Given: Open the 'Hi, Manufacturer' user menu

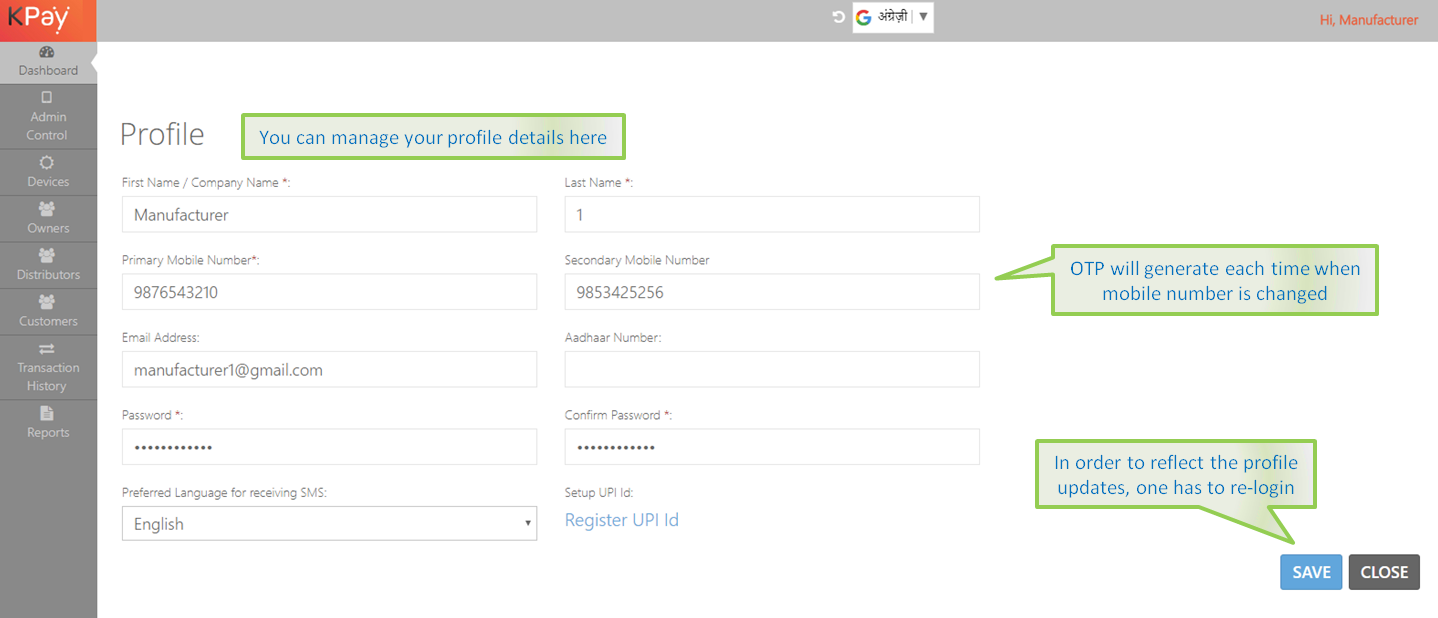Looking at the screenshot, I should [x=1368, y=20].
